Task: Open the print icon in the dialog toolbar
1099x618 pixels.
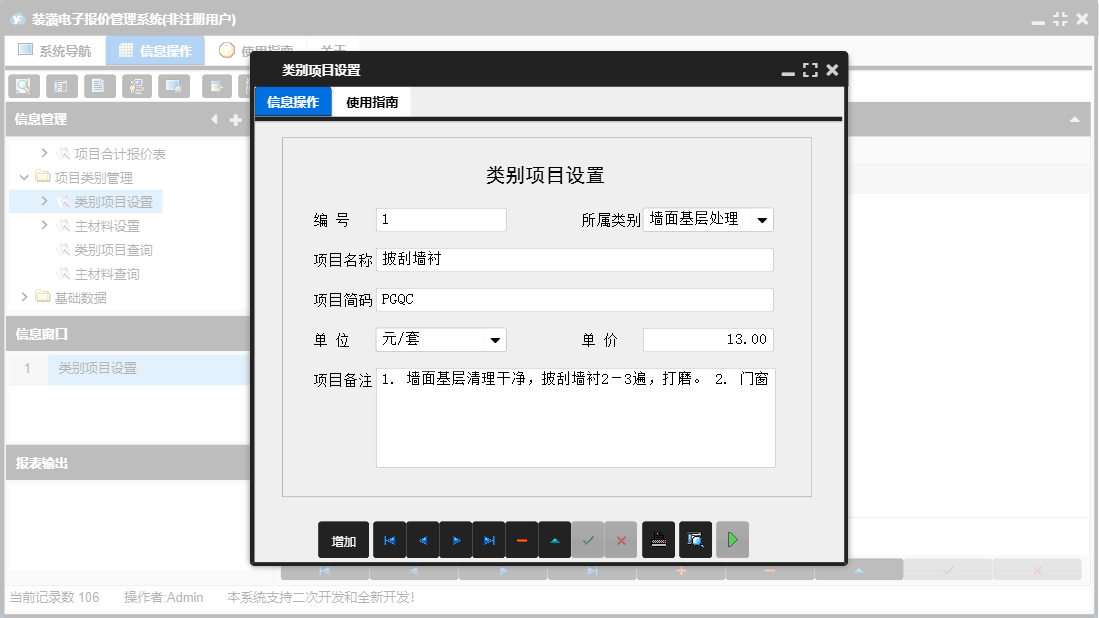Action: pyautogui.click(x=657, y=539)
